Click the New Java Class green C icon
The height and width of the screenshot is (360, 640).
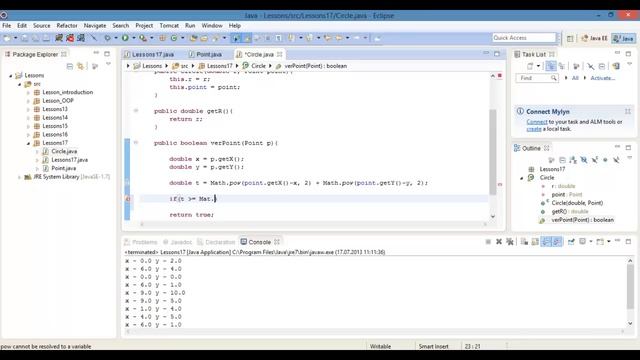click(174, 38)
